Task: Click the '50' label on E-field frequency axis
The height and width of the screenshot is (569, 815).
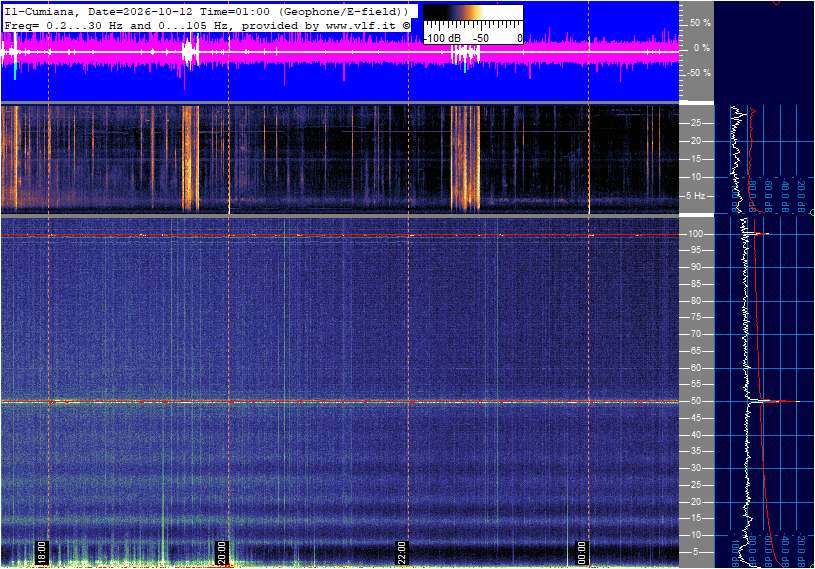Action: pyautogui.click(x=695, y=401)
